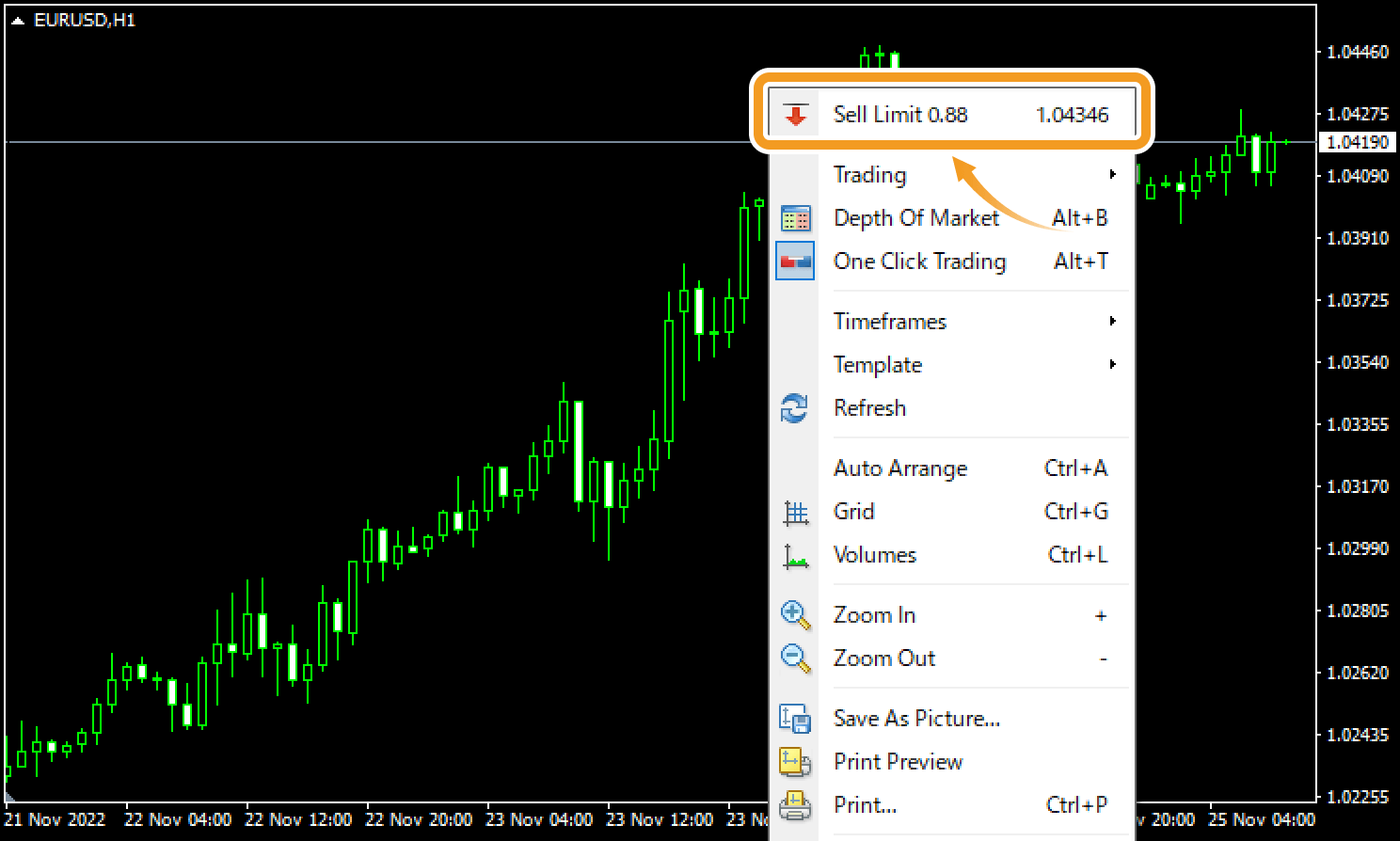The image size is (1400, 841).
Task: Click the Grid icon in the context menu
Action: (795, 511)
